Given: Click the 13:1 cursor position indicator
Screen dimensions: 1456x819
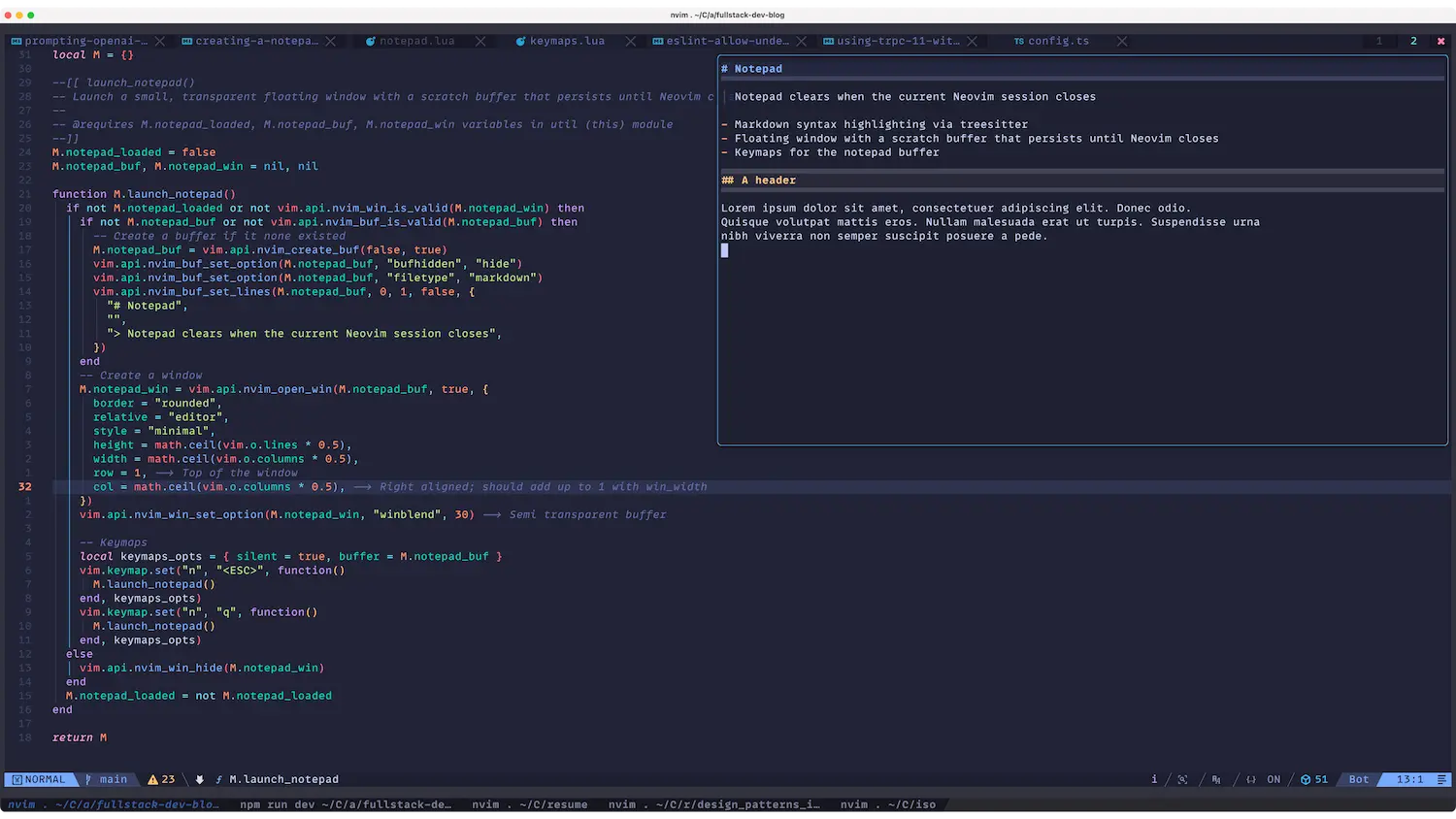Looking at the screenshot, I should [1409, 779].
